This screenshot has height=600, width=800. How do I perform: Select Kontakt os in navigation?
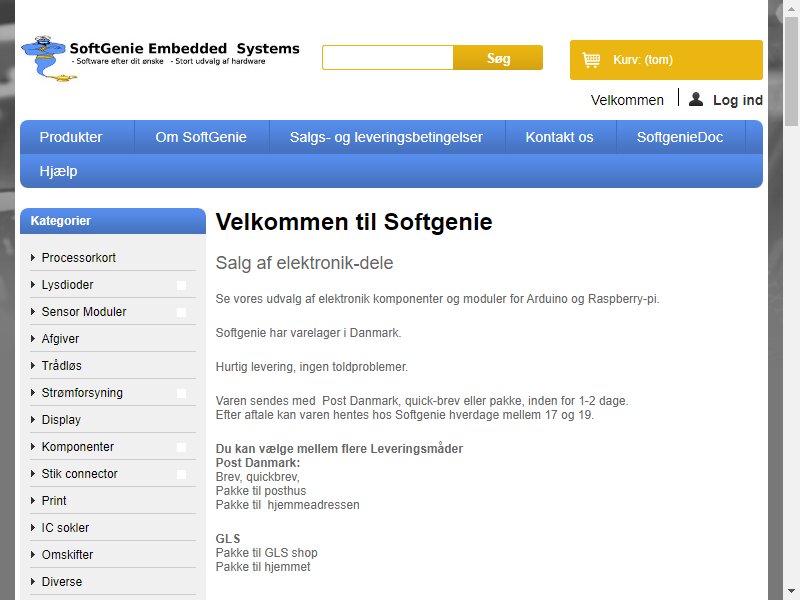(560, 137)
